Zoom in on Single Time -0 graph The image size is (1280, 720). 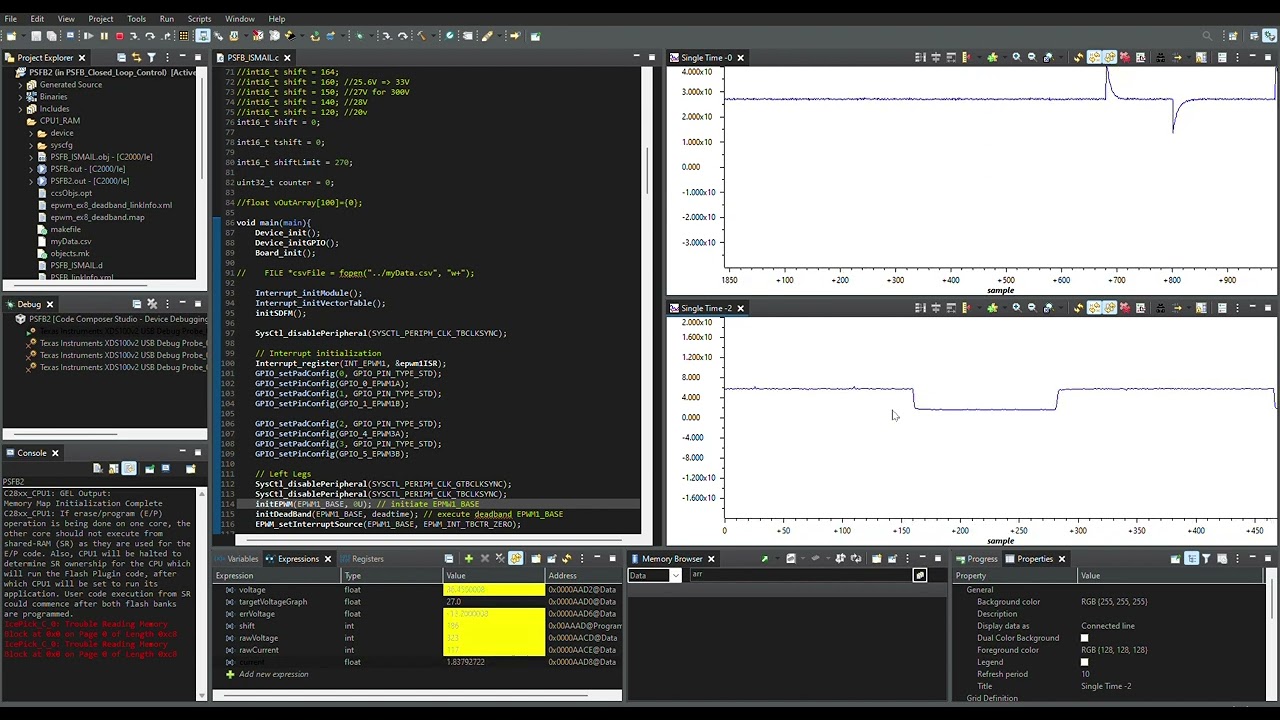coord(1016,58)
